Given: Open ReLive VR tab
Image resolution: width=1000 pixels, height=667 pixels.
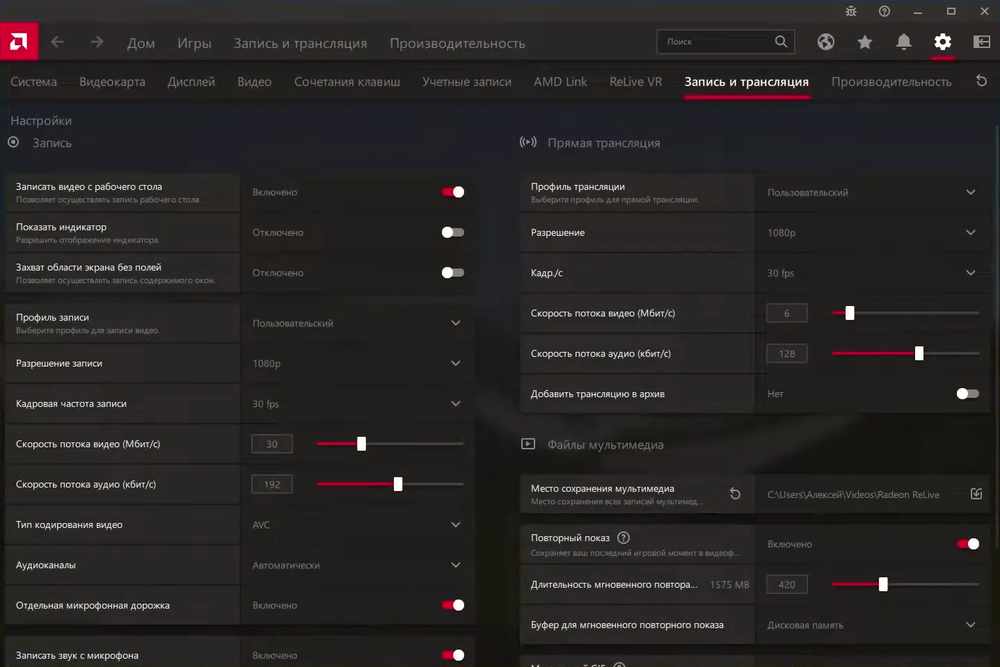Looking at the screenshot, I should (636, 82).
